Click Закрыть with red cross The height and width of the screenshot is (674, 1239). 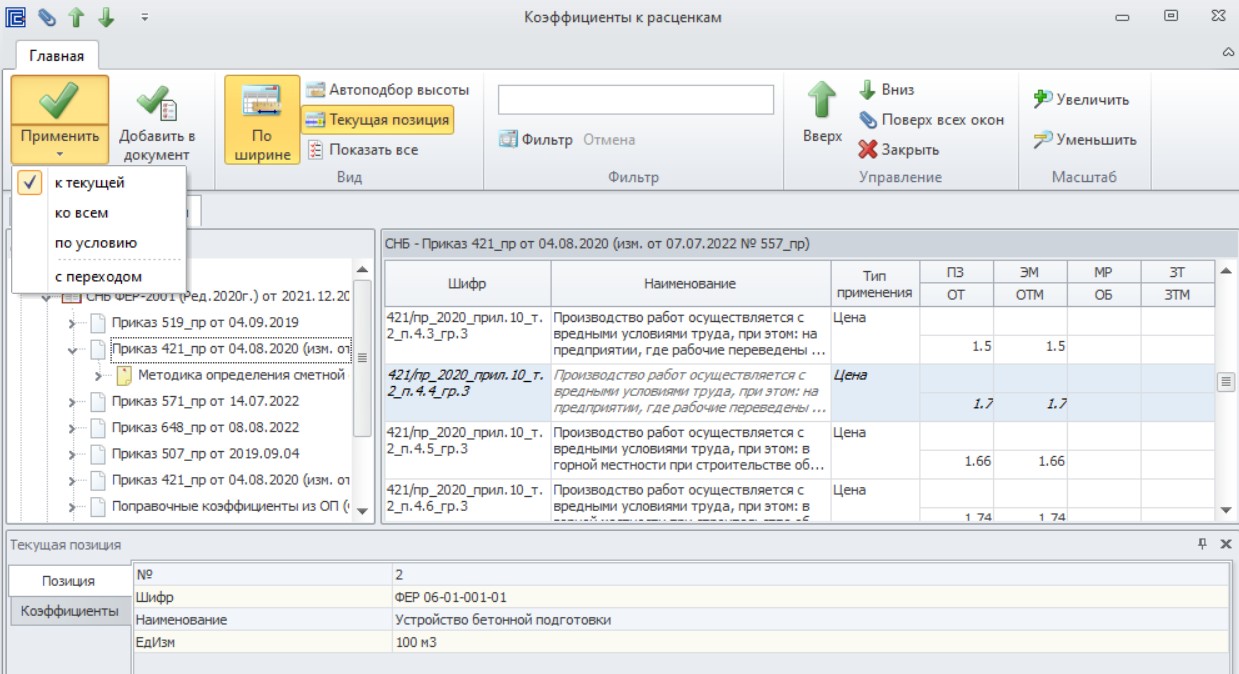coord(898,150)
